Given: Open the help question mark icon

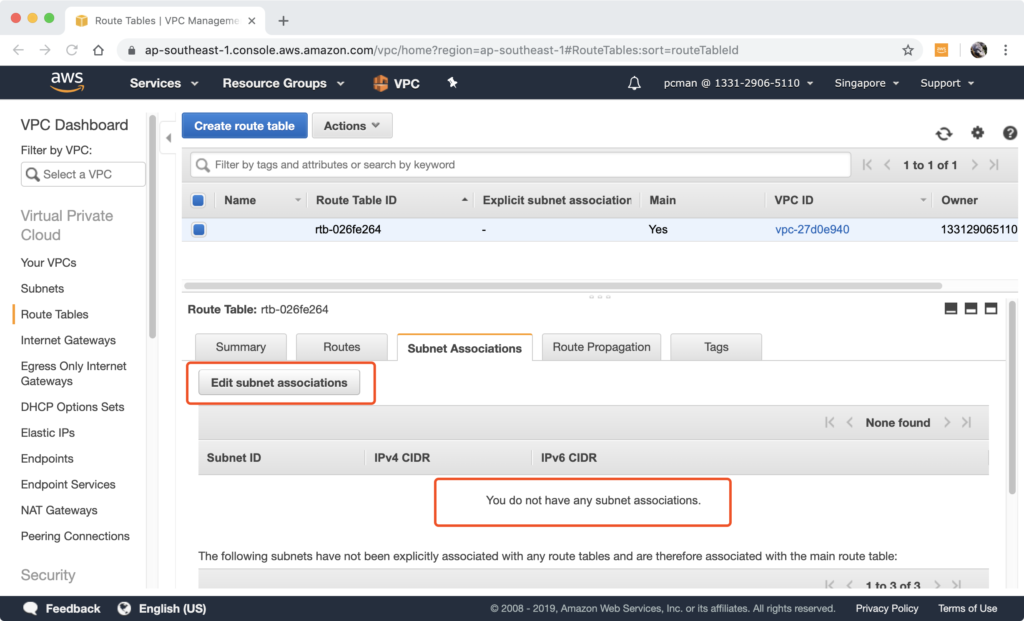Looking at the screenshot, I should pos(1010,133).
